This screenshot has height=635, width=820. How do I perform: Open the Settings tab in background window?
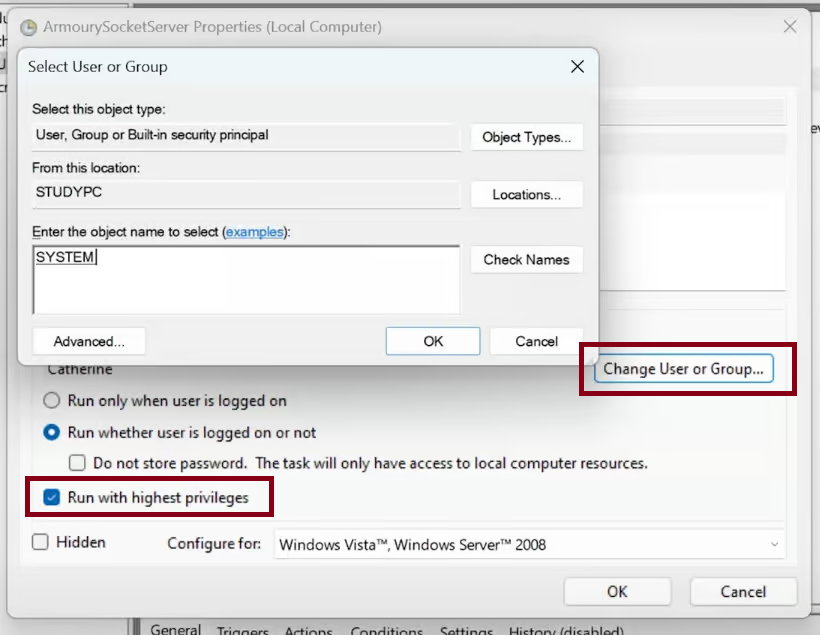coord(466,630)
